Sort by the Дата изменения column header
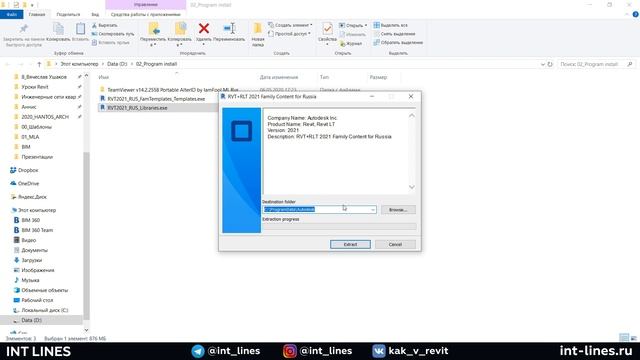Viewport: 640px width, 360px height. point(279,77)
